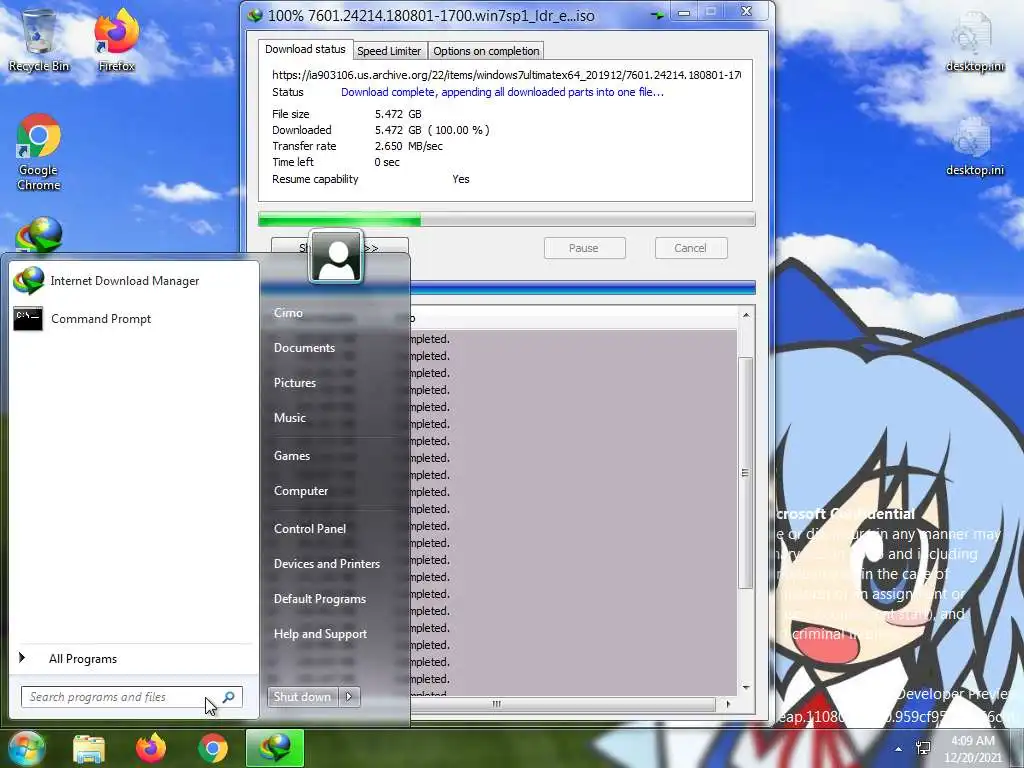Click the search magnifier icon
This screenshot has height=768, width=1024.
(229, 697)
